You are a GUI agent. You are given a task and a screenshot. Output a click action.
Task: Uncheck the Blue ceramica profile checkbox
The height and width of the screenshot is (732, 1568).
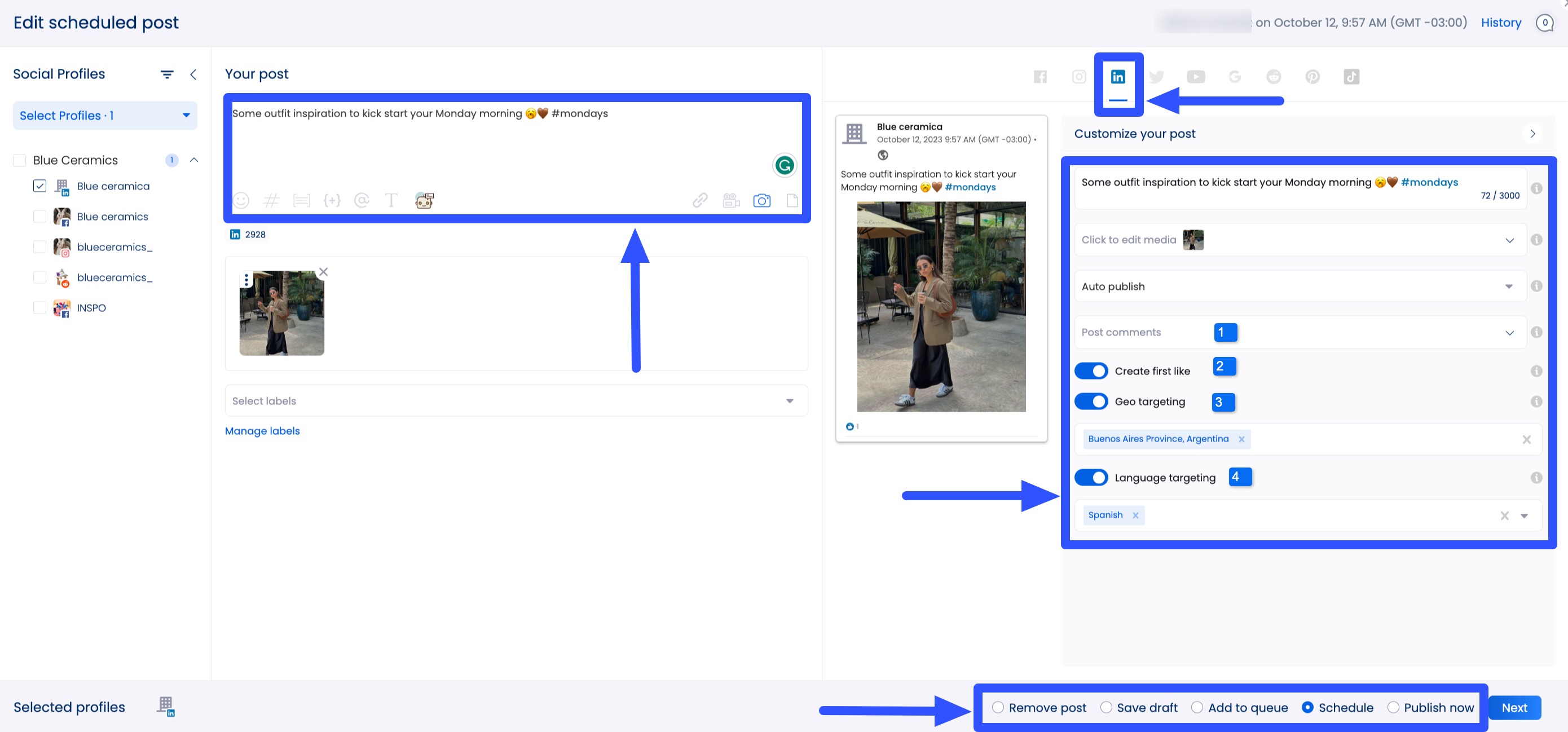39,186
